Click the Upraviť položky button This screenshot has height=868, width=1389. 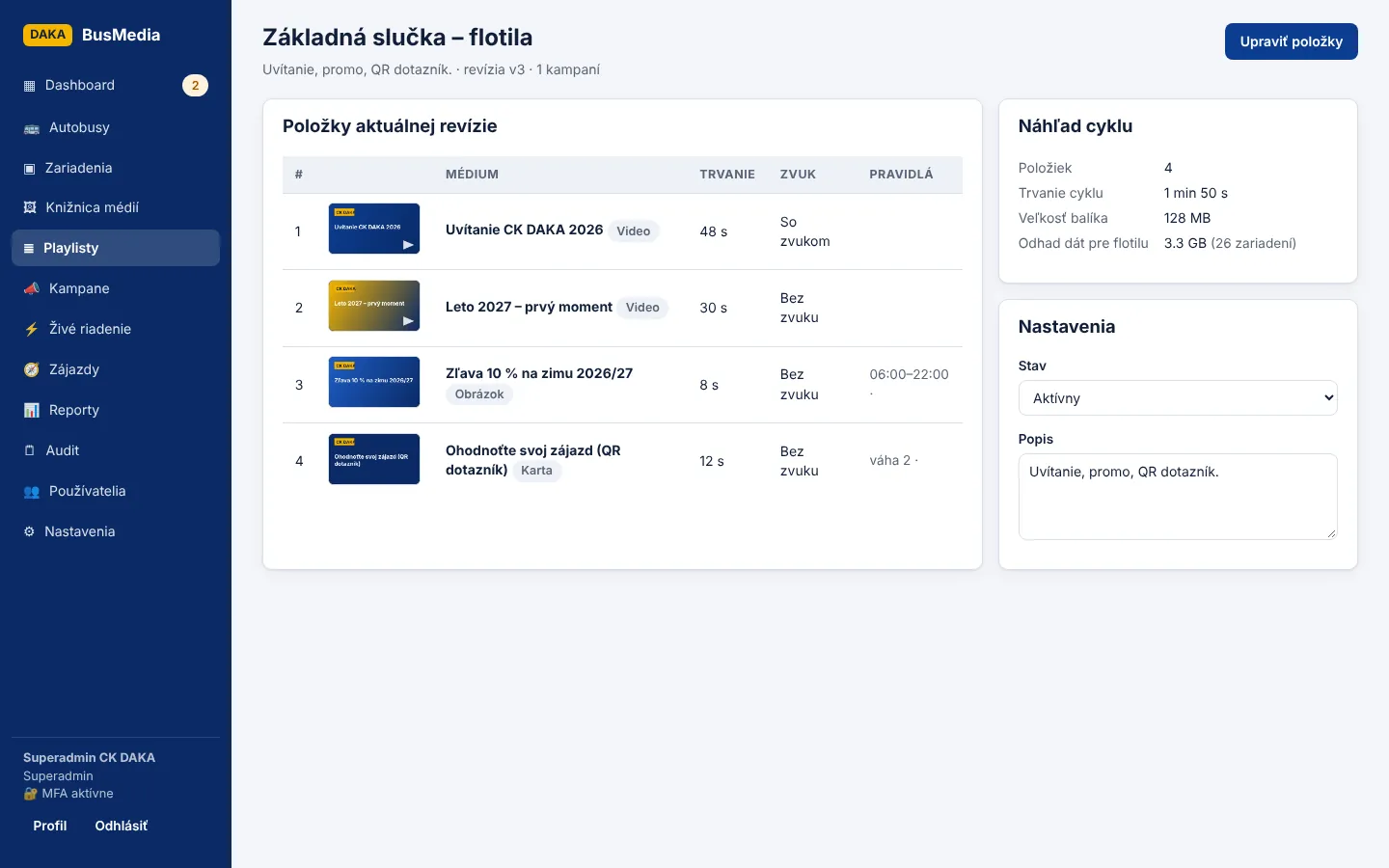1291,41
